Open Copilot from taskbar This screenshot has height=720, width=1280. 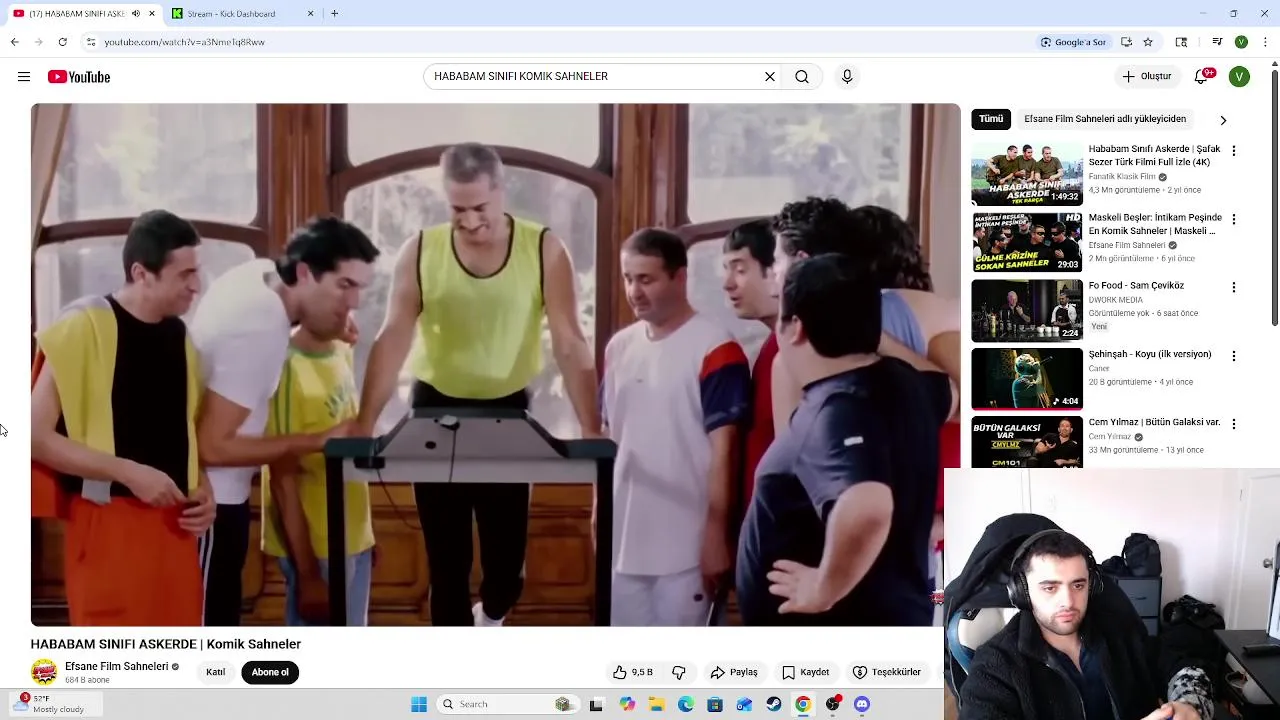coord(627,704)
